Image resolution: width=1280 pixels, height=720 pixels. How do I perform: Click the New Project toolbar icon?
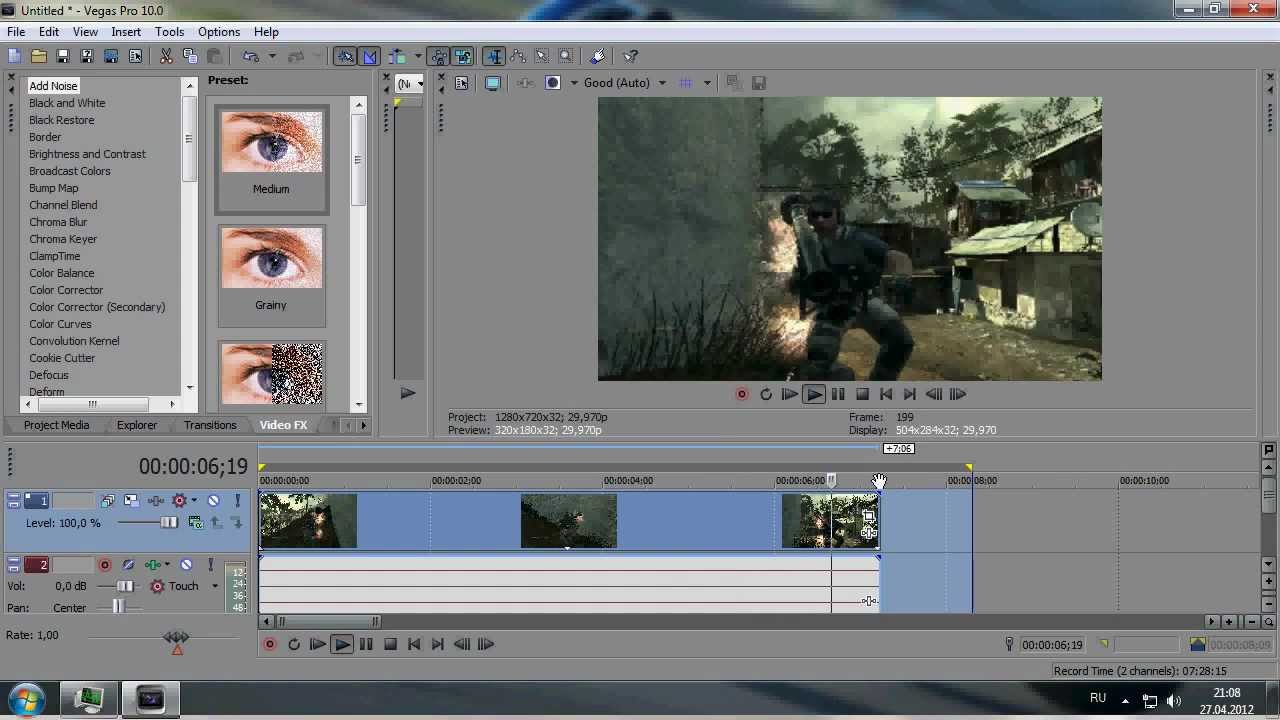click(14, 57)
